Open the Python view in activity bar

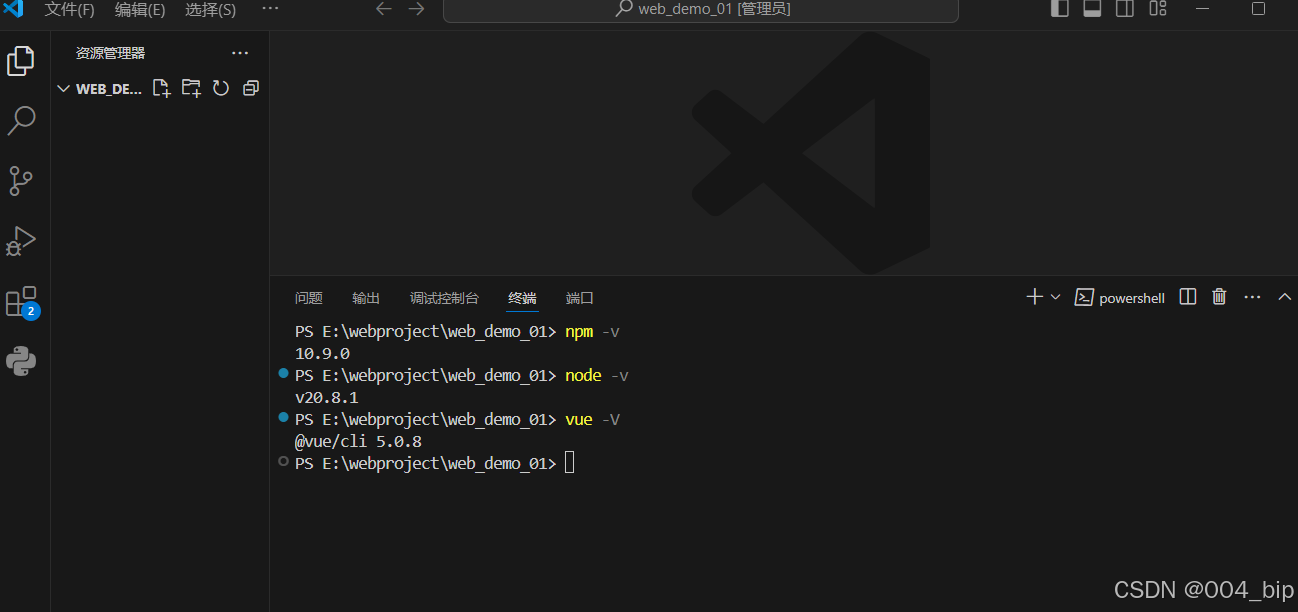pyautogui.click(x=21, y=361)
